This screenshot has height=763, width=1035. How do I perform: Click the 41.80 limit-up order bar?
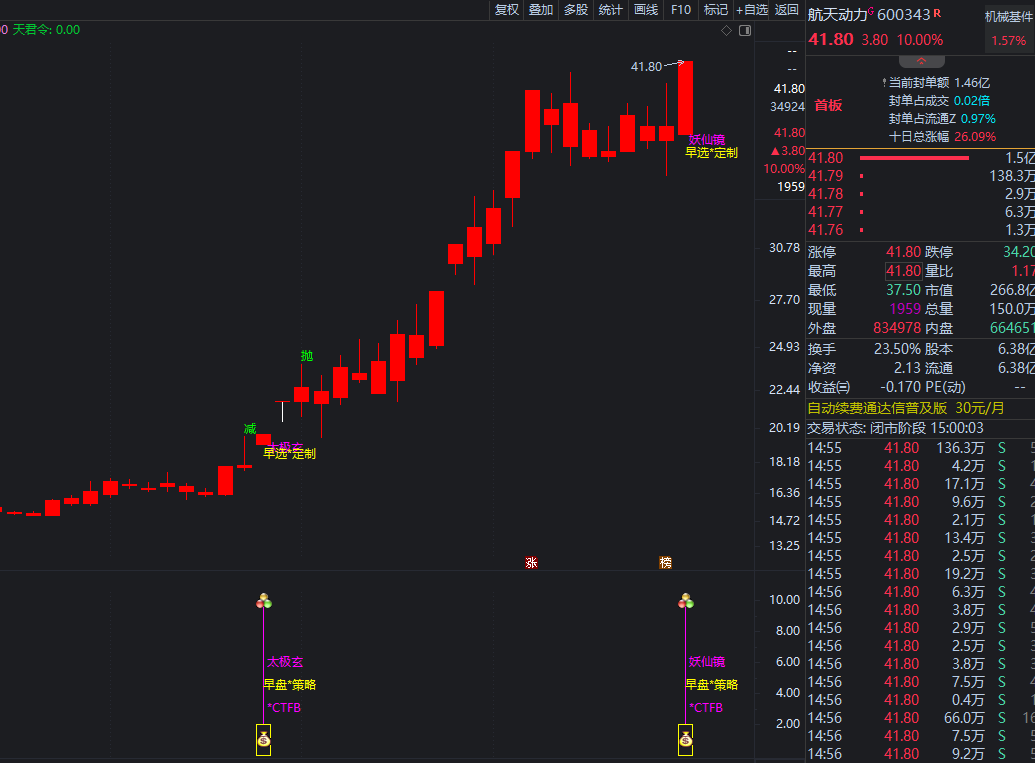click(x=914, y=158)
